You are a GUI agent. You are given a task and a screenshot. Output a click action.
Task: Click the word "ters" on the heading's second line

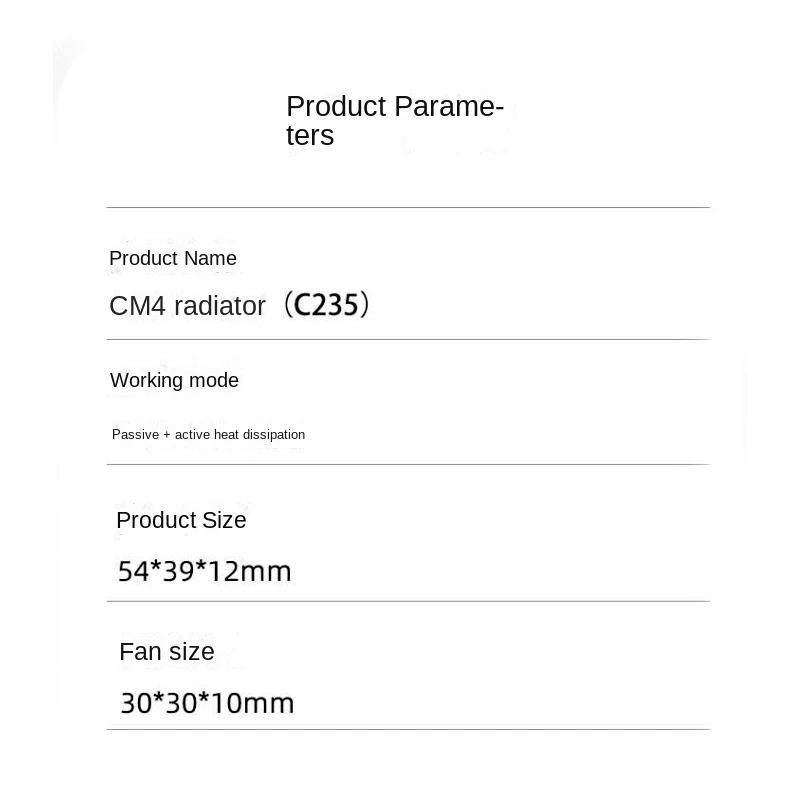[310, 136]
